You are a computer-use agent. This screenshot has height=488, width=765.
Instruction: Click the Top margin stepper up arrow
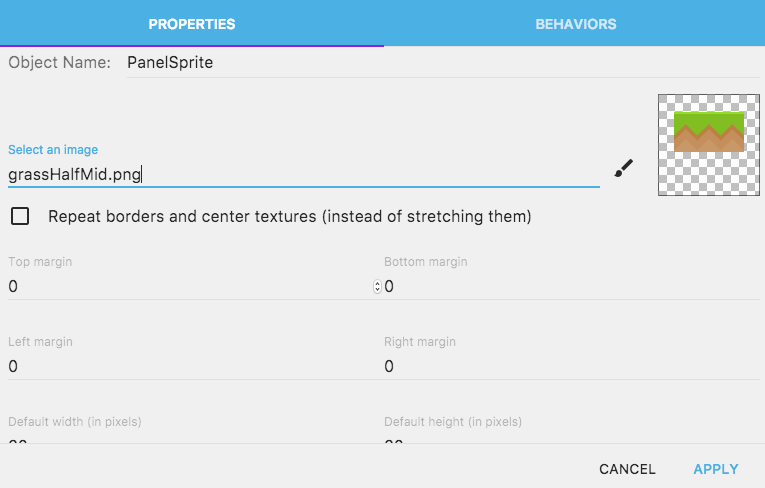pyautogui.click(x=377, y=283)
